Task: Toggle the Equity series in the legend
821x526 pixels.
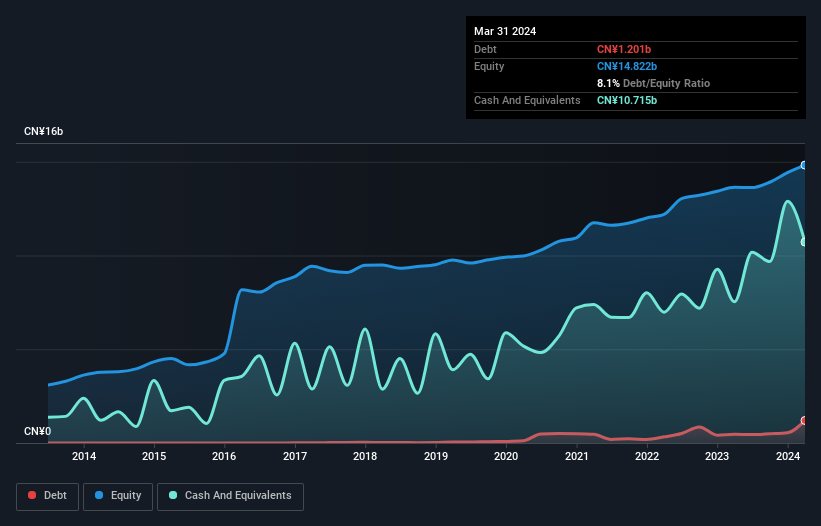Action: click(x=118, y=495)
